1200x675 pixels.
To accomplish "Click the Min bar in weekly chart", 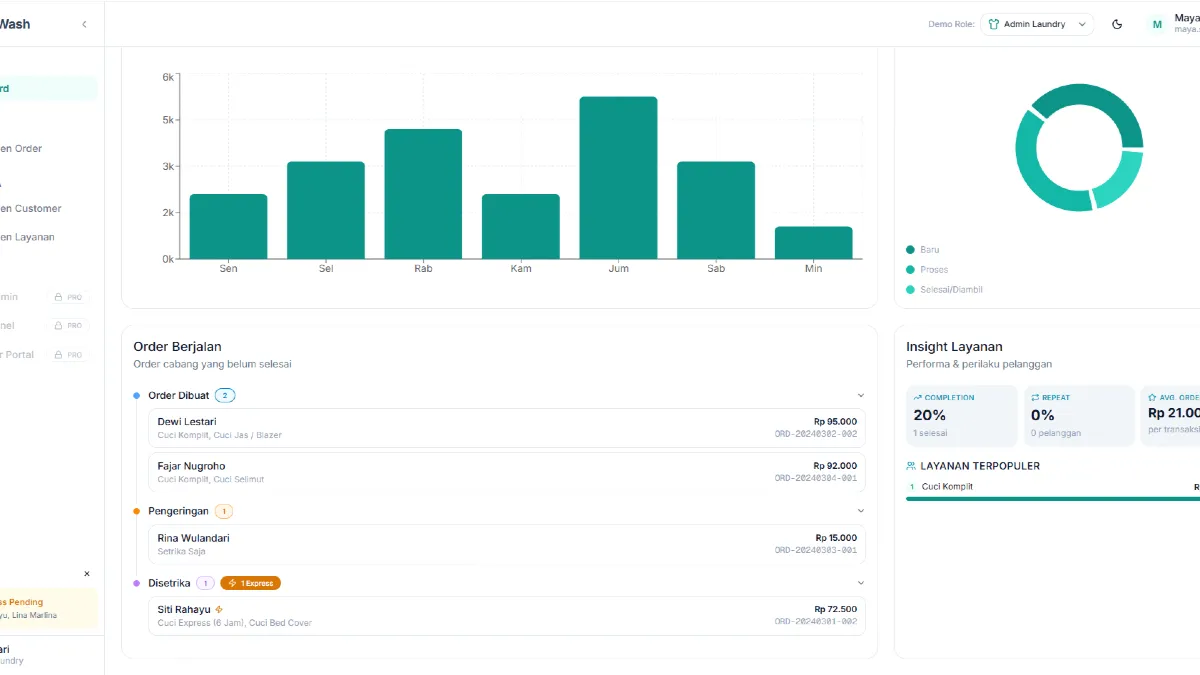I will pos(813,243).
